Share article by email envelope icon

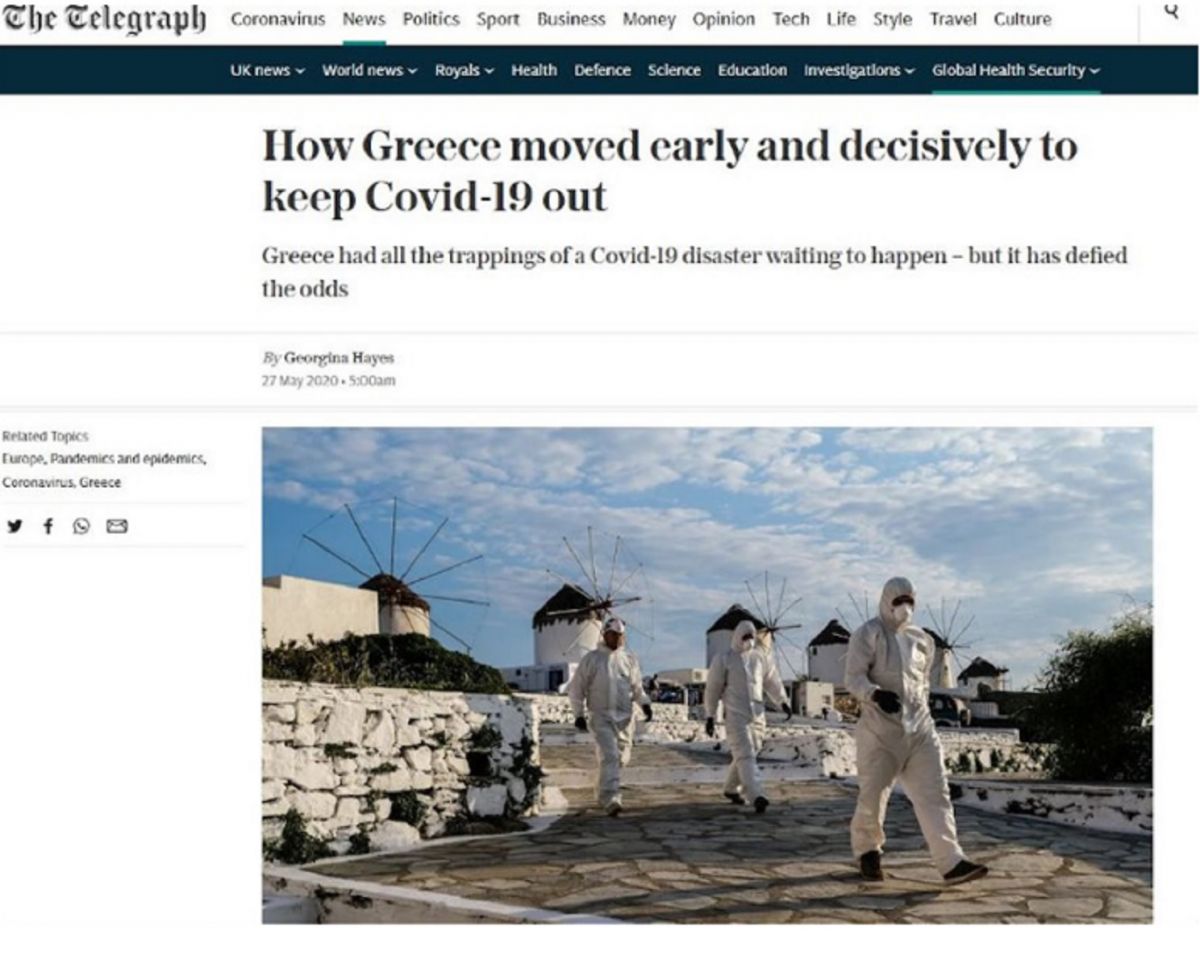117,526
